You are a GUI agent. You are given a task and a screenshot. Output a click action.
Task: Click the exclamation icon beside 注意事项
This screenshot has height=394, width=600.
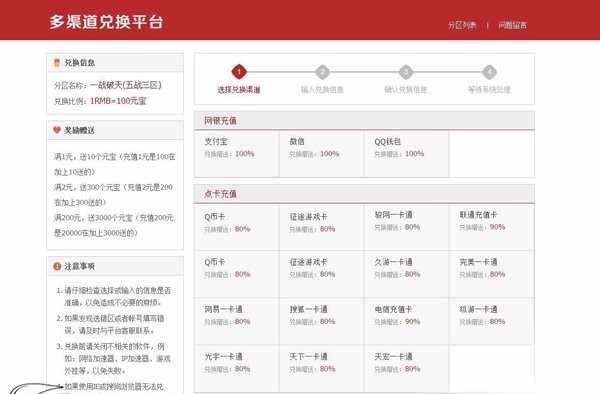(57, 266)
